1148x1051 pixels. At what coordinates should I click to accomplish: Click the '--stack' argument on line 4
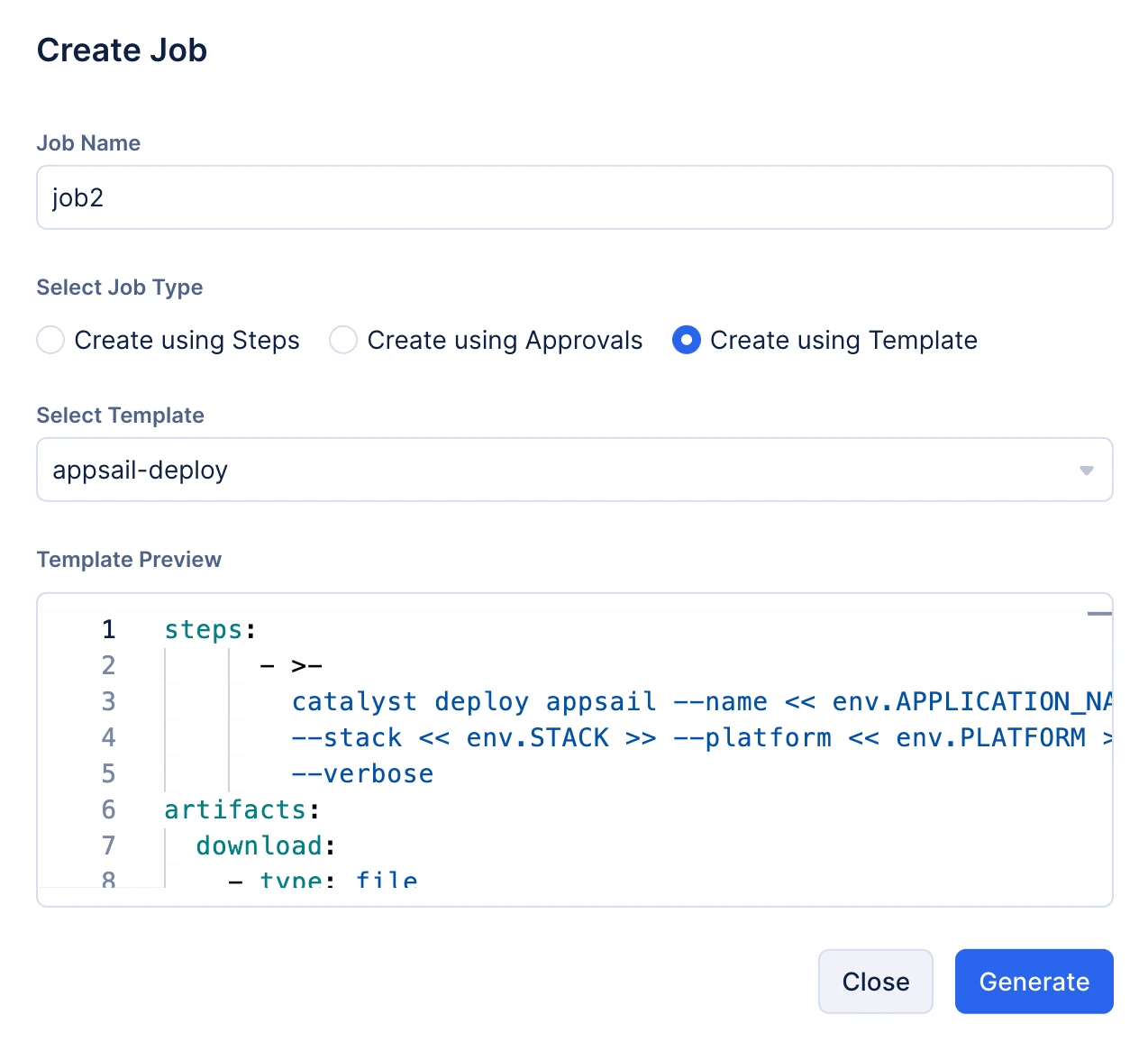coord(347,737)
